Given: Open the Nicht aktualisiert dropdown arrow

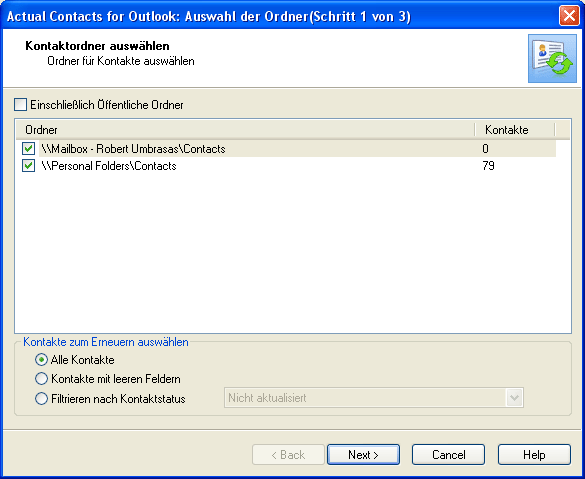Looking at the screenshot, I should click(514, 398).
